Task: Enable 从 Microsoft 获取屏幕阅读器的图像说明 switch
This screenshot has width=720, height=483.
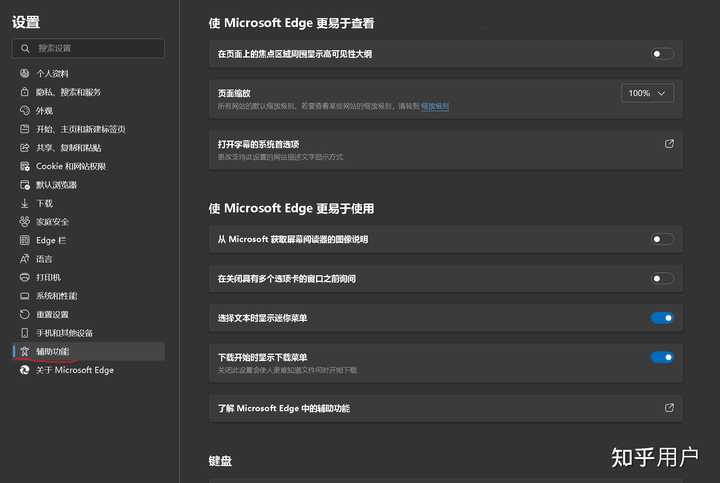Action: tap(662, 239)
